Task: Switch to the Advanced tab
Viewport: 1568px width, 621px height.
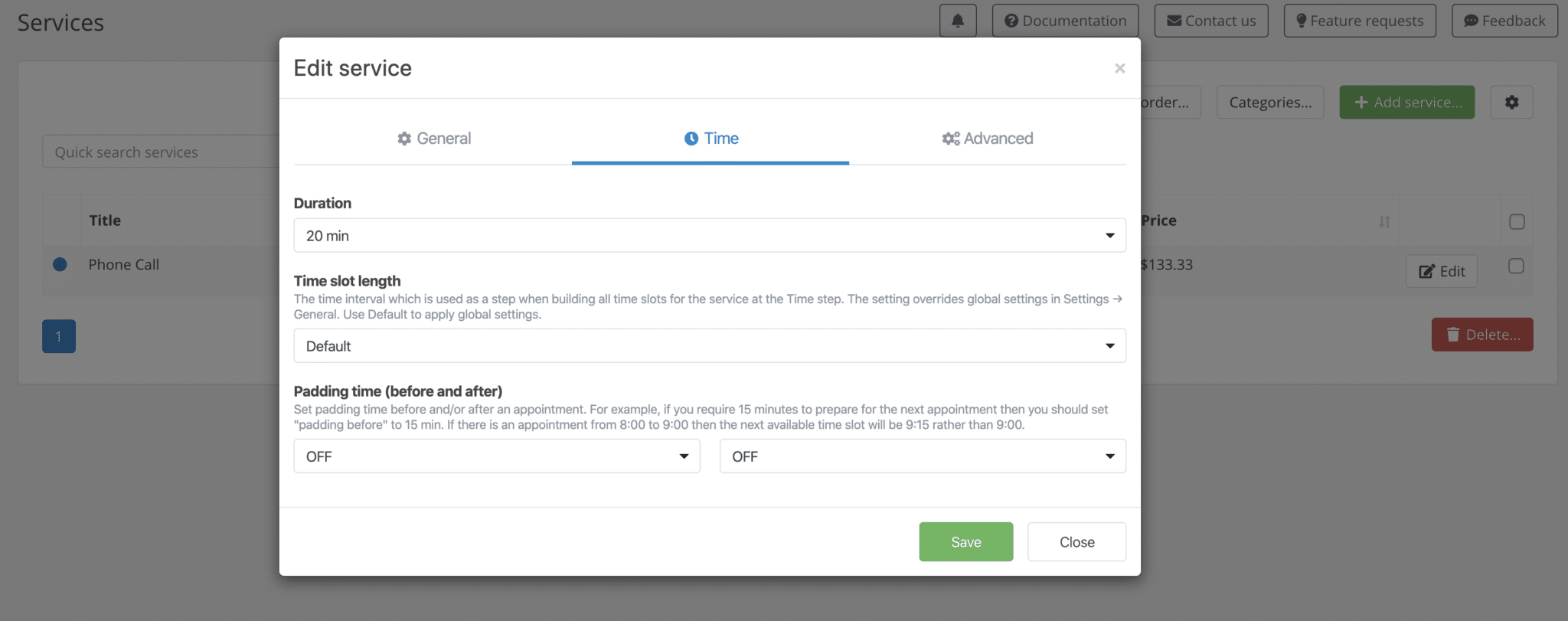Action: click(987, 139)
